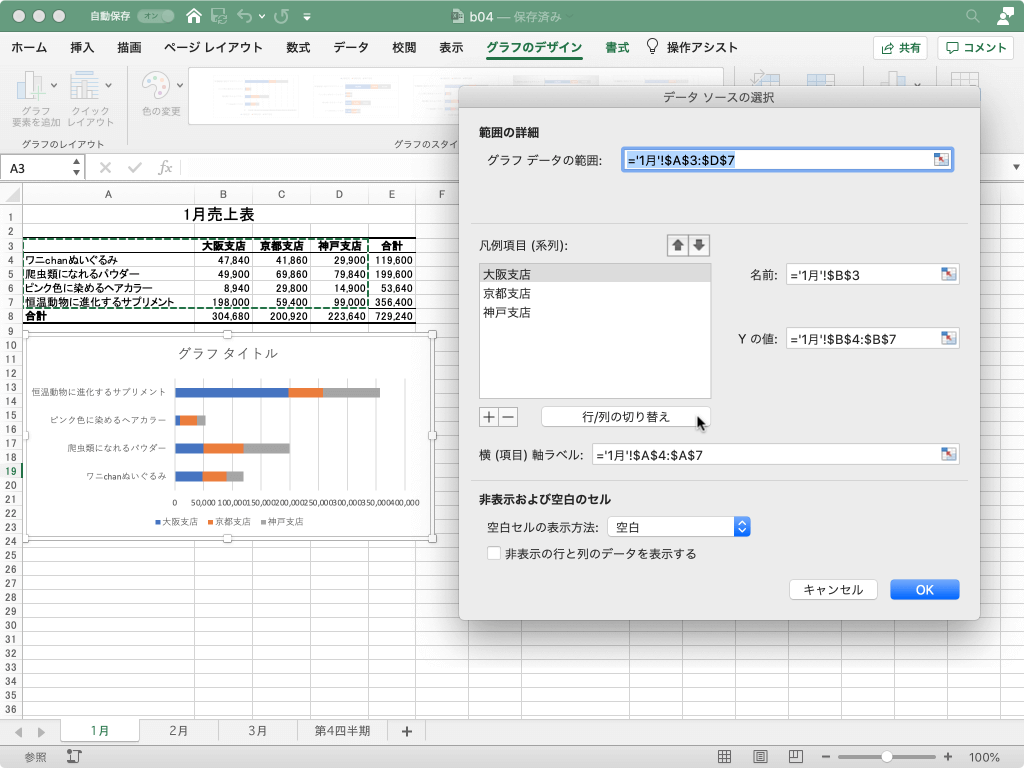This screenshot has height=768, width=1024.
Task: Click range selector icon for Y の値
Action: click(x=949, y=338)
